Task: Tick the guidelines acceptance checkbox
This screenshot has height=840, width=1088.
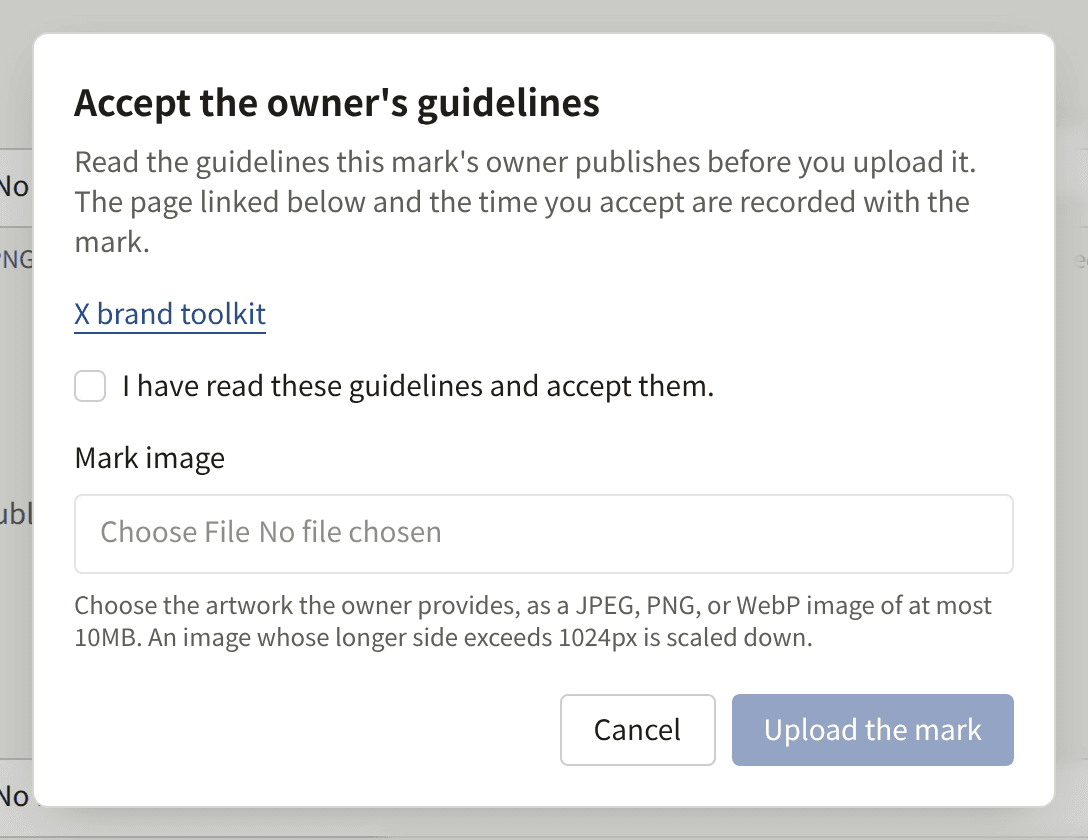Action: (x=90, y=386)
